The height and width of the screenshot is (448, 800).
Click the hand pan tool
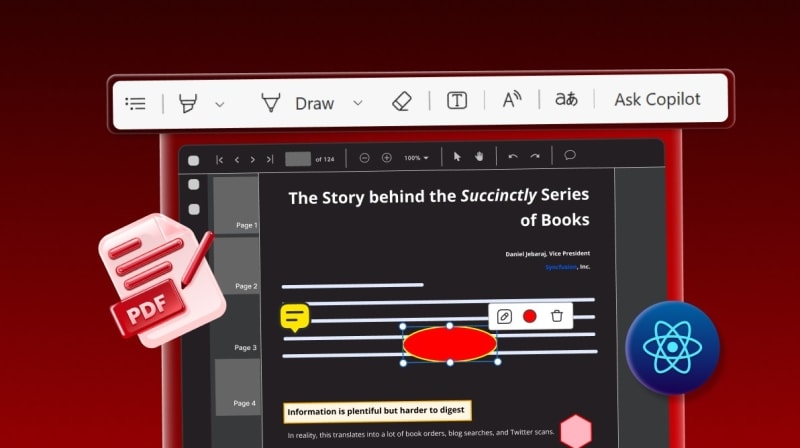click(x=479, y=157)
